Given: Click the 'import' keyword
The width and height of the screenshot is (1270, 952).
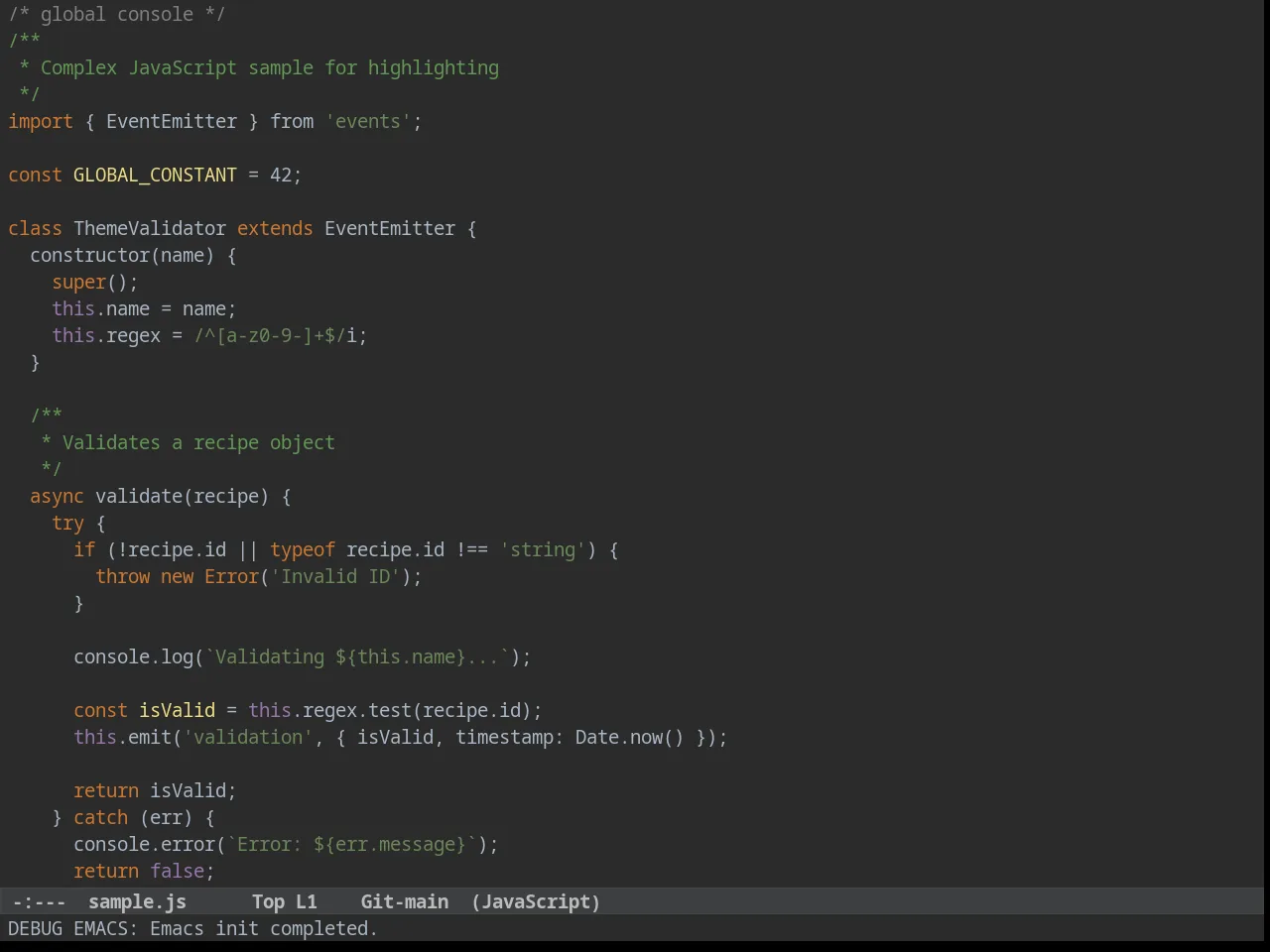Looking at the screenshot, I should pos(41,121).
